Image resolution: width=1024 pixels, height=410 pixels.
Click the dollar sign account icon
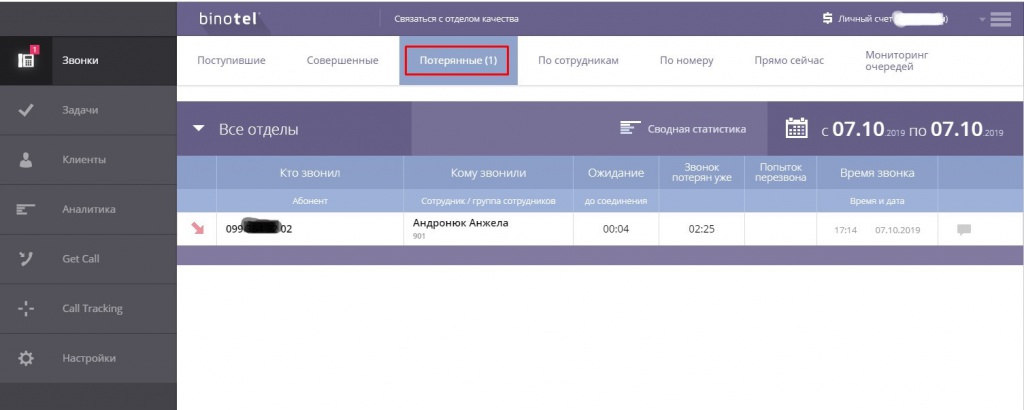827,20
